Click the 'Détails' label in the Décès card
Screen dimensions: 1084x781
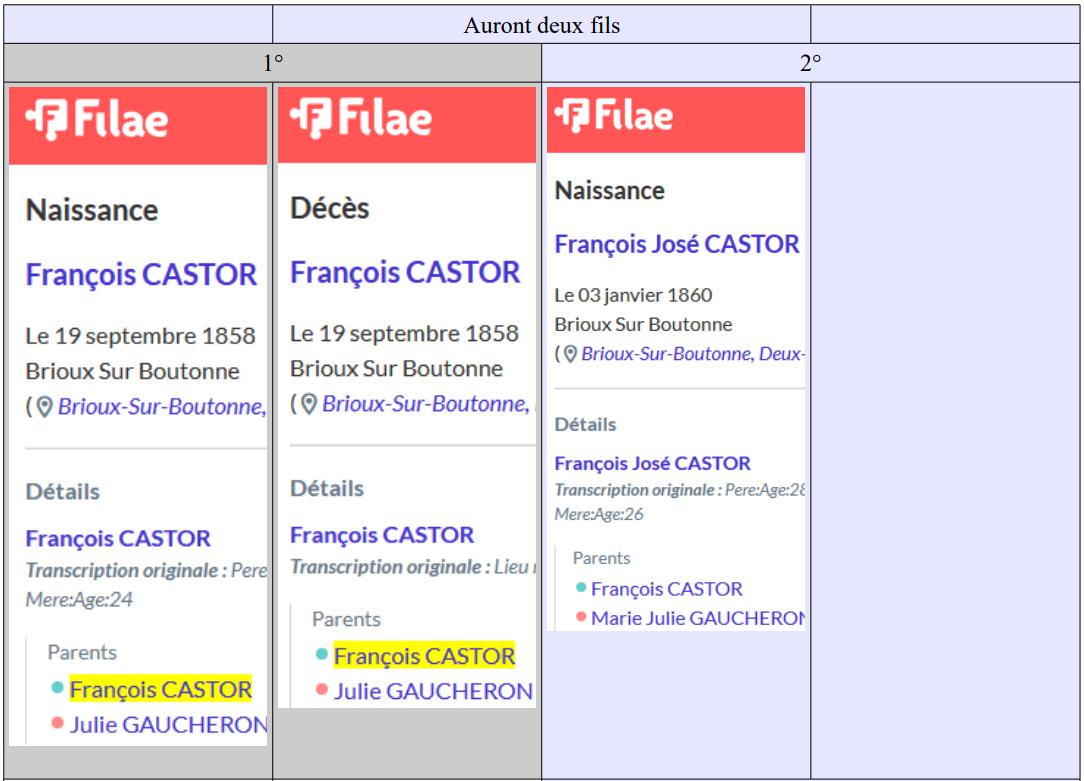click(327, 489)
